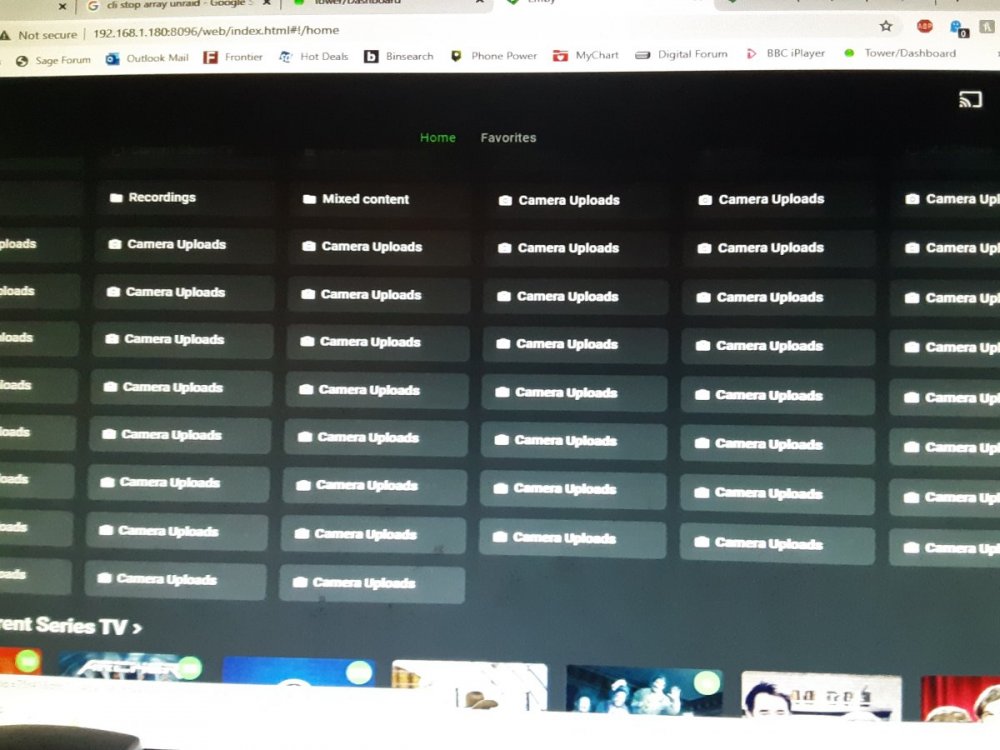The height and width of the screenshot is (750, 1000).
Task: Open the Digital Forum bookmark
Action: pos(681,54)
